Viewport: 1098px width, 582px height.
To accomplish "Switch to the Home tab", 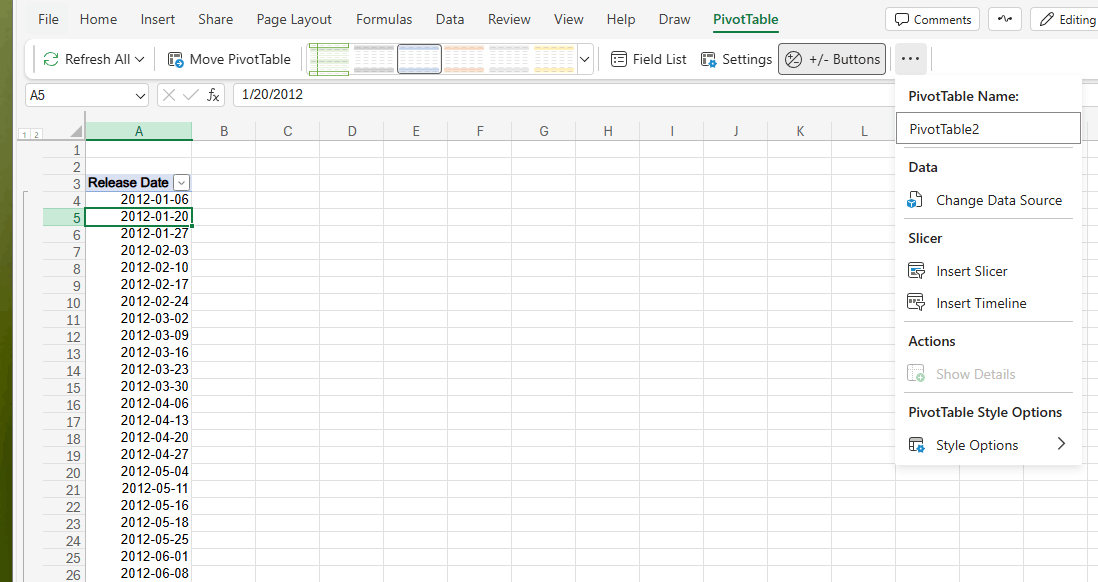I will click(98, 20).
